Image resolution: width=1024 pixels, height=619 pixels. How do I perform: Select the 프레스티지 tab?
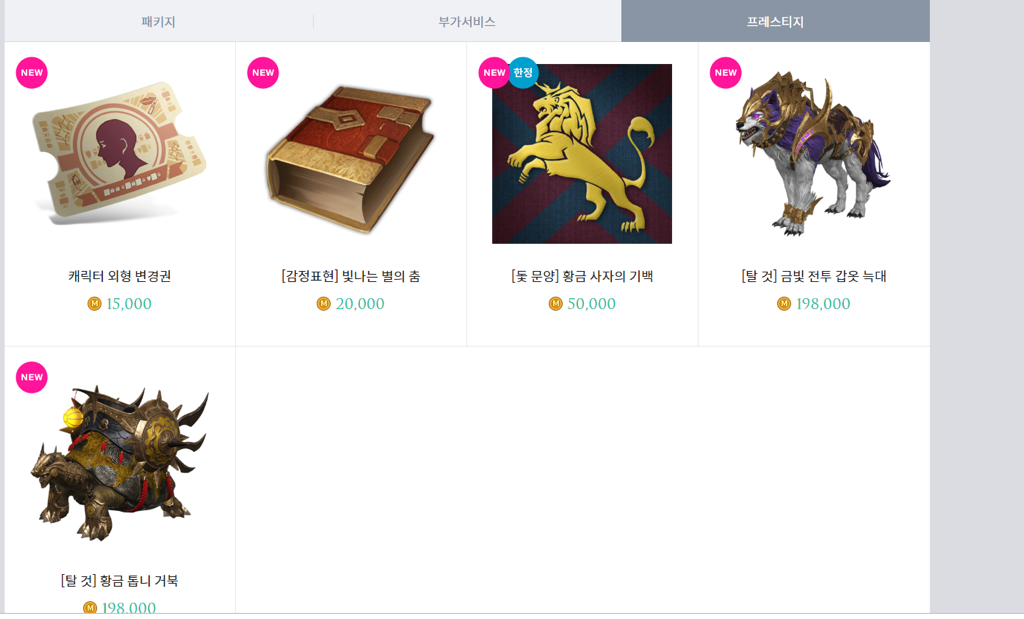775,21
